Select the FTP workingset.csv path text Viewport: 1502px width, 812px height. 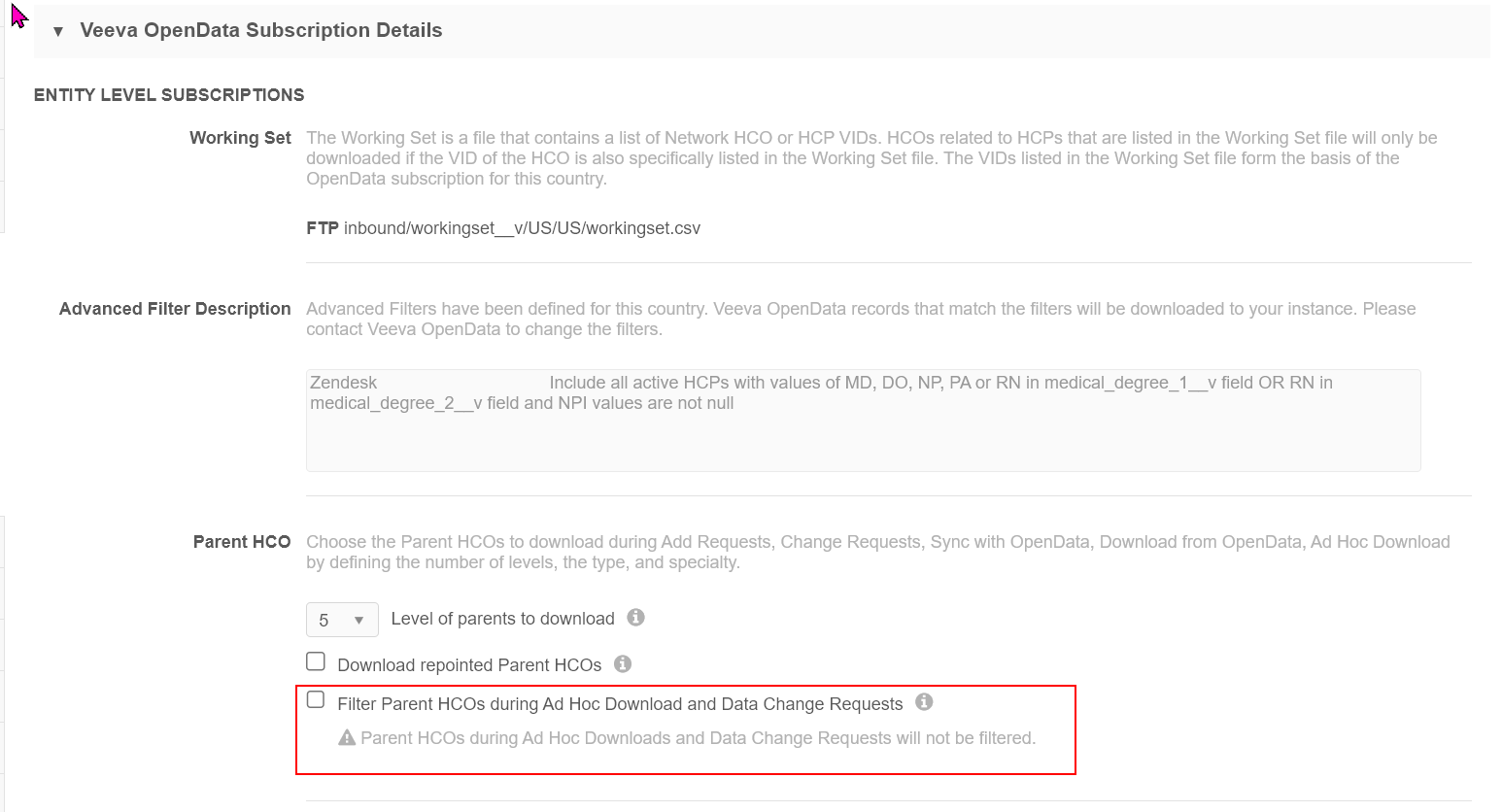pyautogui.click(x=522, y=228)
